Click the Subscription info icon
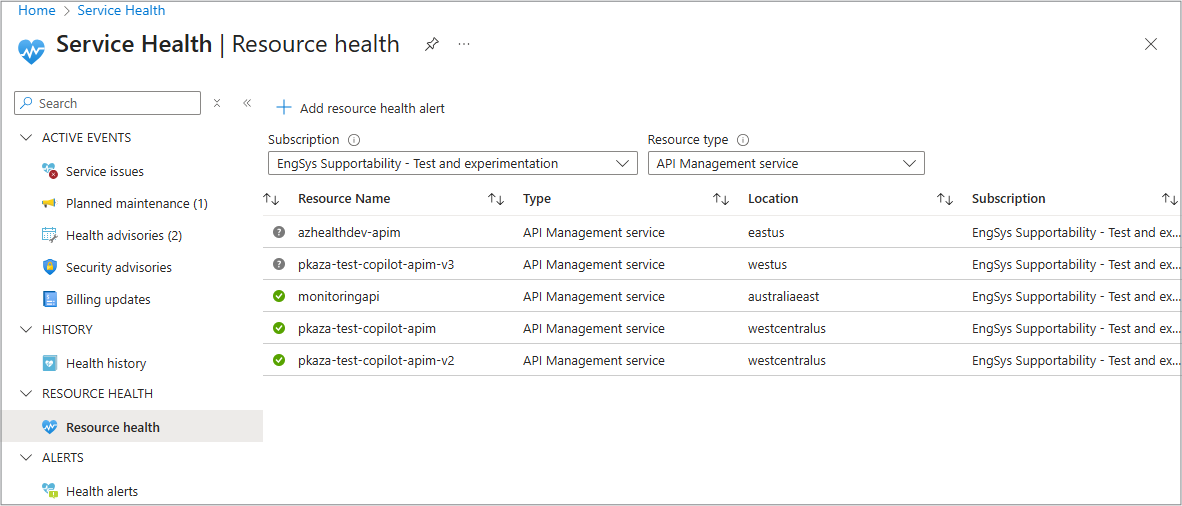 coord(353,140)
